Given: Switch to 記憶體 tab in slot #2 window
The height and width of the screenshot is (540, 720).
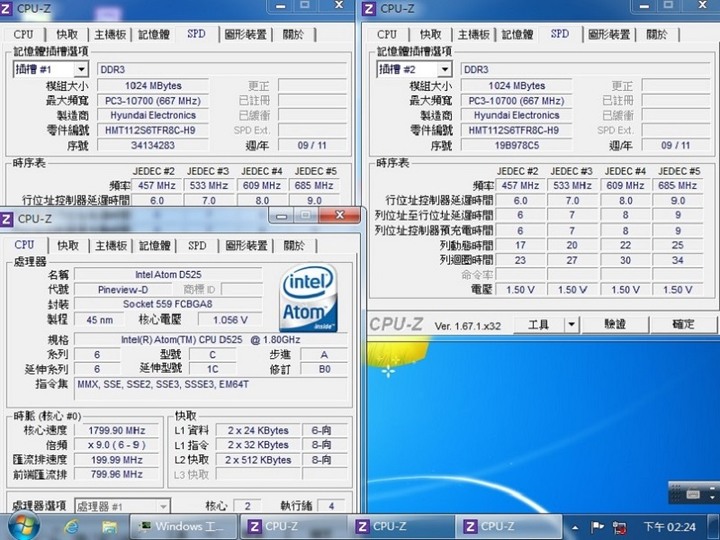Looking at the screenshot, I should [518, 34].
